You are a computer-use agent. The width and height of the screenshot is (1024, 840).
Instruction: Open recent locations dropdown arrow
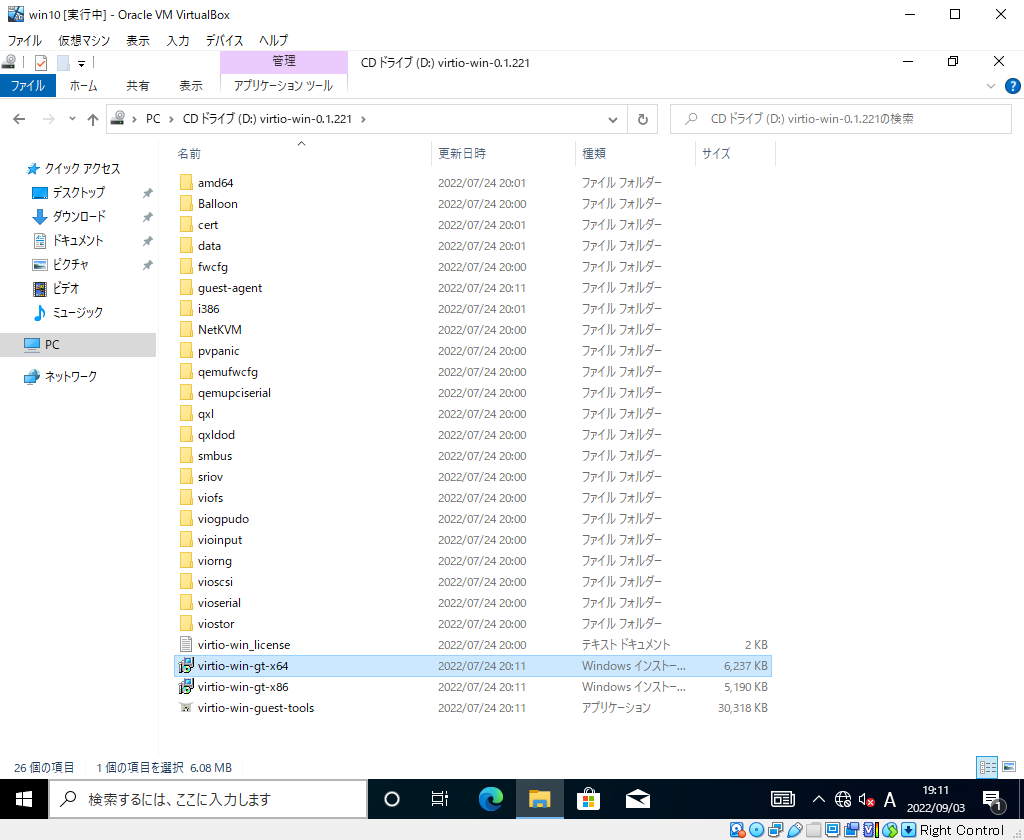[x=72, y=119]
